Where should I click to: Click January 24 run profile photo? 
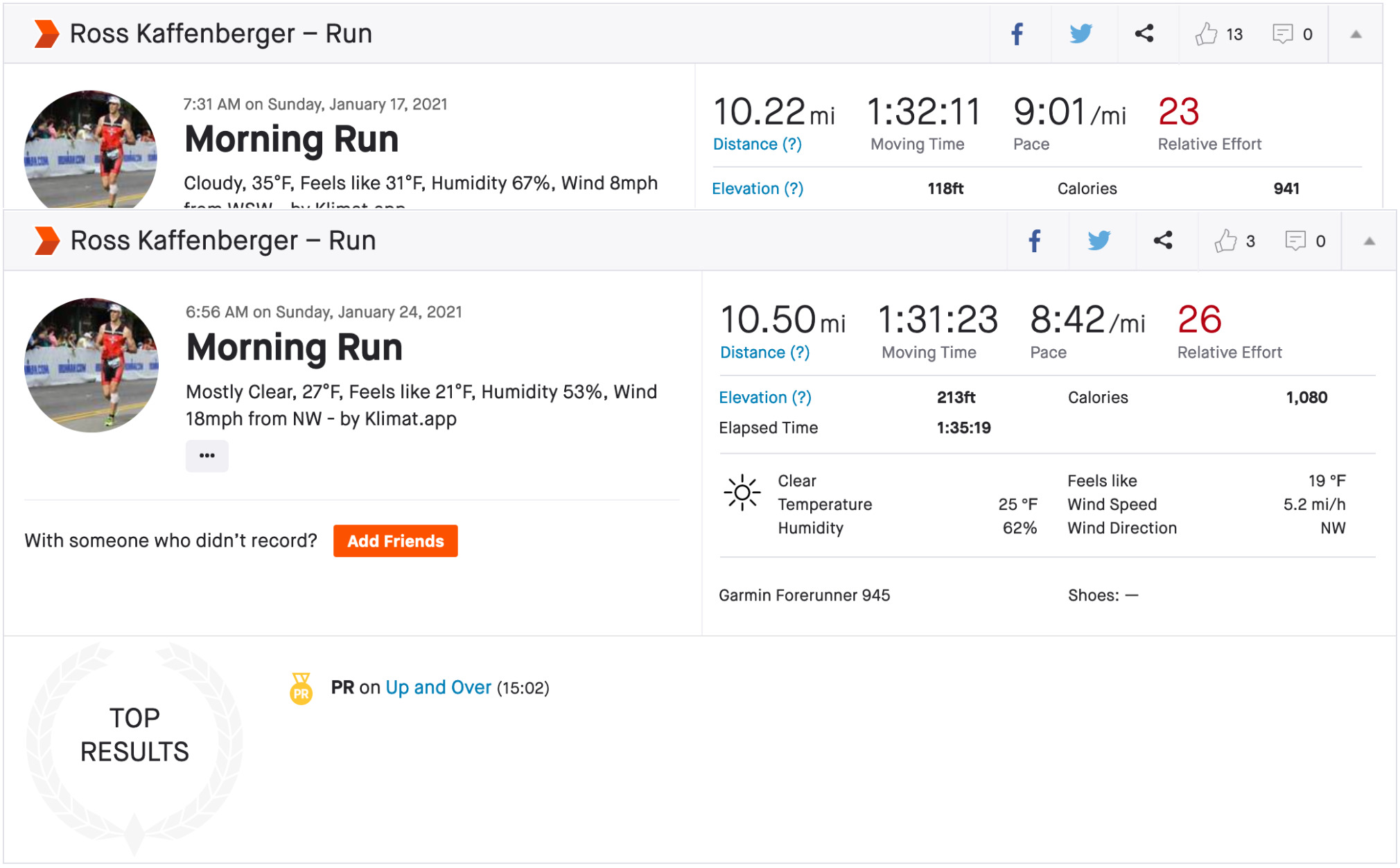91,365
